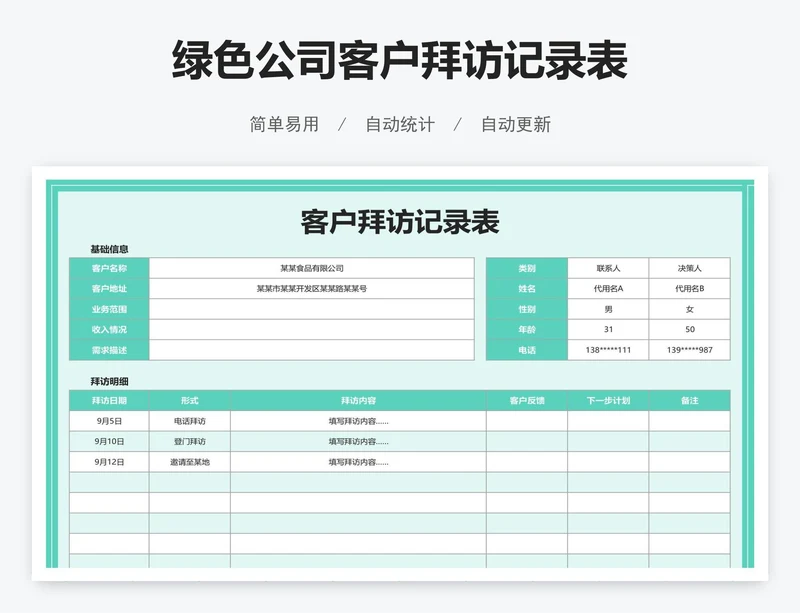Select the 拜访内容 cell in 9月12日 row
This screenshot has width=800, height=613.
point(358,462)
